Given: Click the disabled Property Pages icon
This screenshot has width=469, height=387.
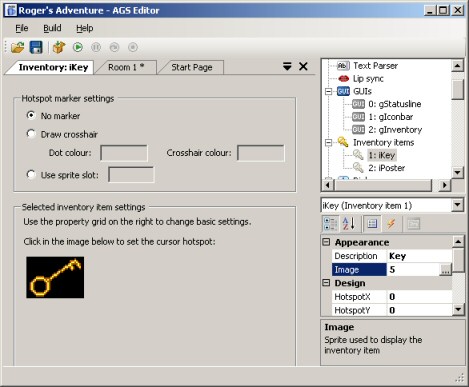Looking at the screenshot, I should click(x=413, y=224).
